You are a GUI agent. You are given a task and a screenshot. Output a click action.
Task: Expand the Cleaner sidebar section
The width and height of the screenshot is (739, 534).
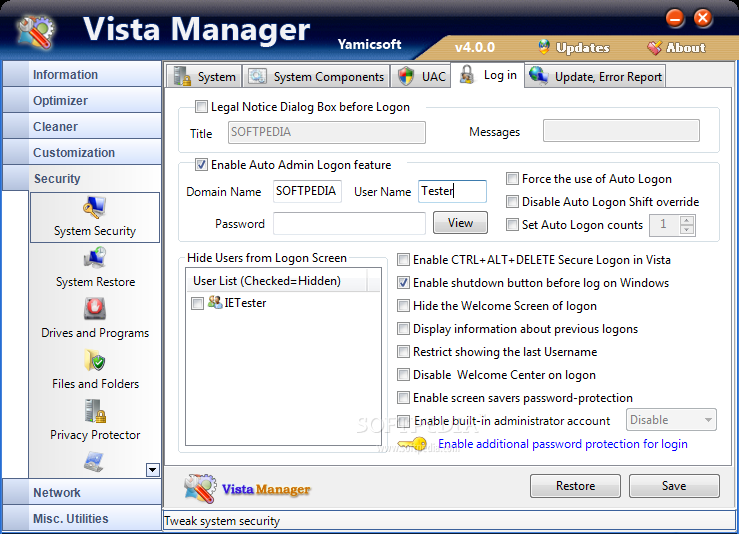tap(82, 126)
